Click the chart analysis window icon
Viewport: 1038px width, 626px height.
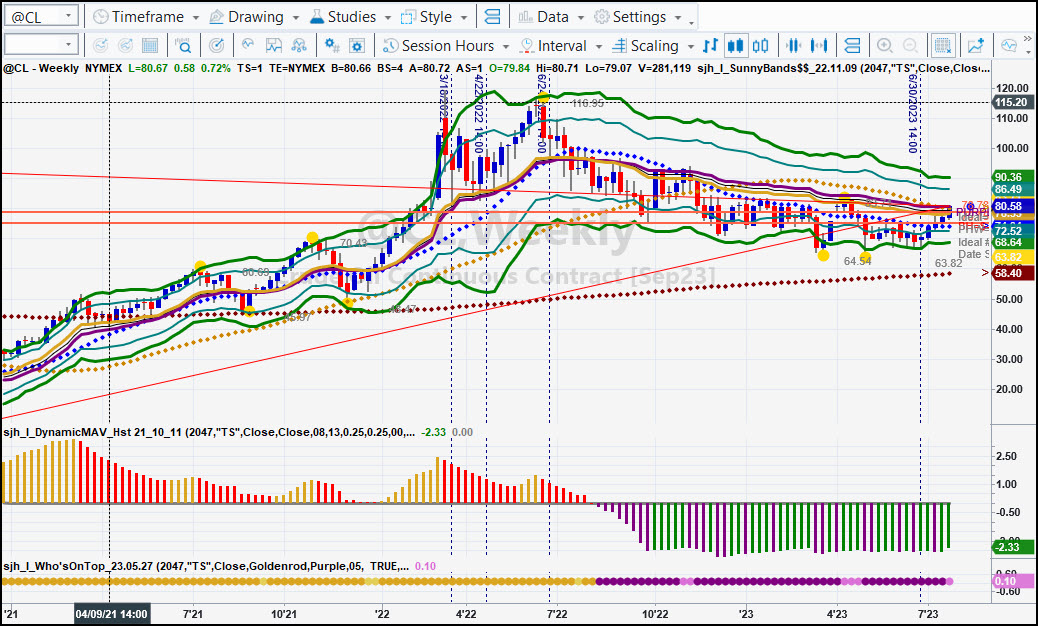tap(273, 46)
